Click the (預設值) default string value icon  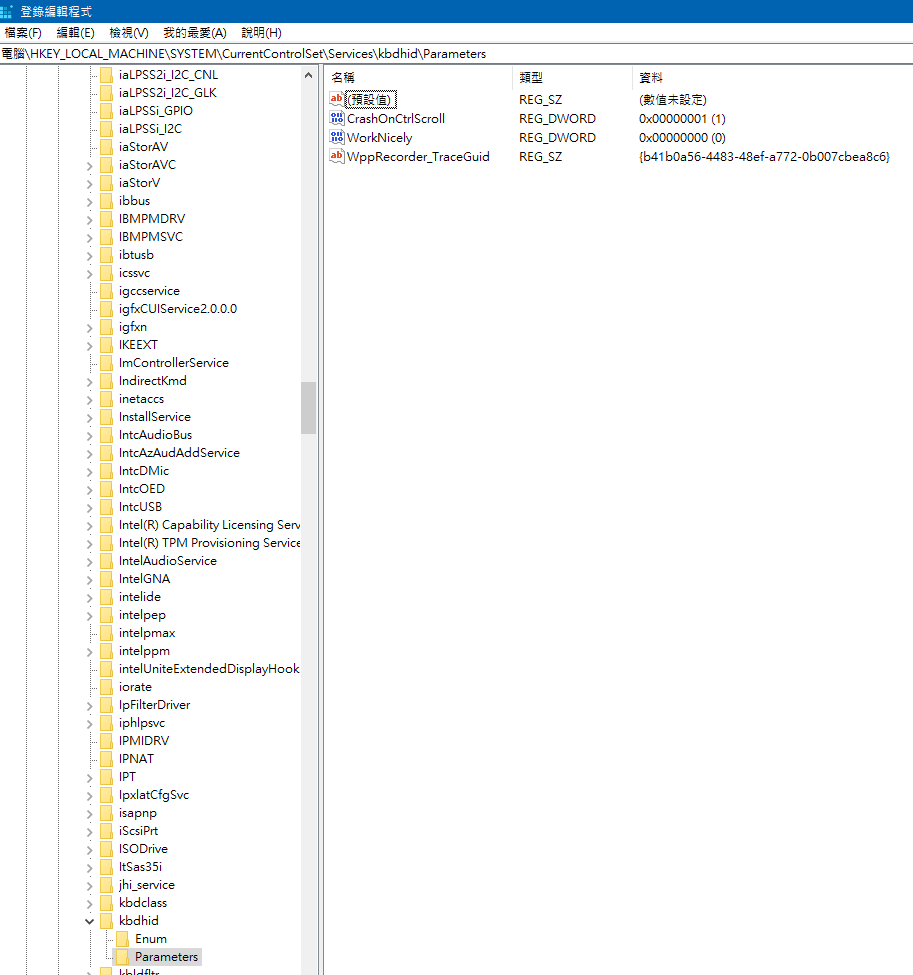pos(336,100)
